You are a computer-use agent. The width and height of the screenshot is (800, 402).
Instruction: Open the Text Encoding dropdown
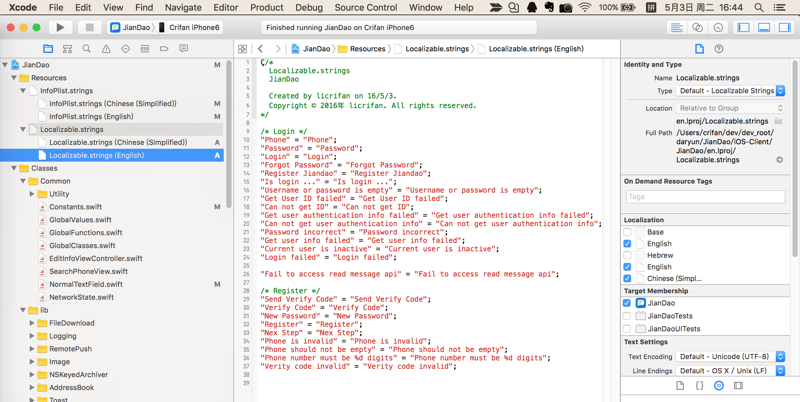(730, 356)
